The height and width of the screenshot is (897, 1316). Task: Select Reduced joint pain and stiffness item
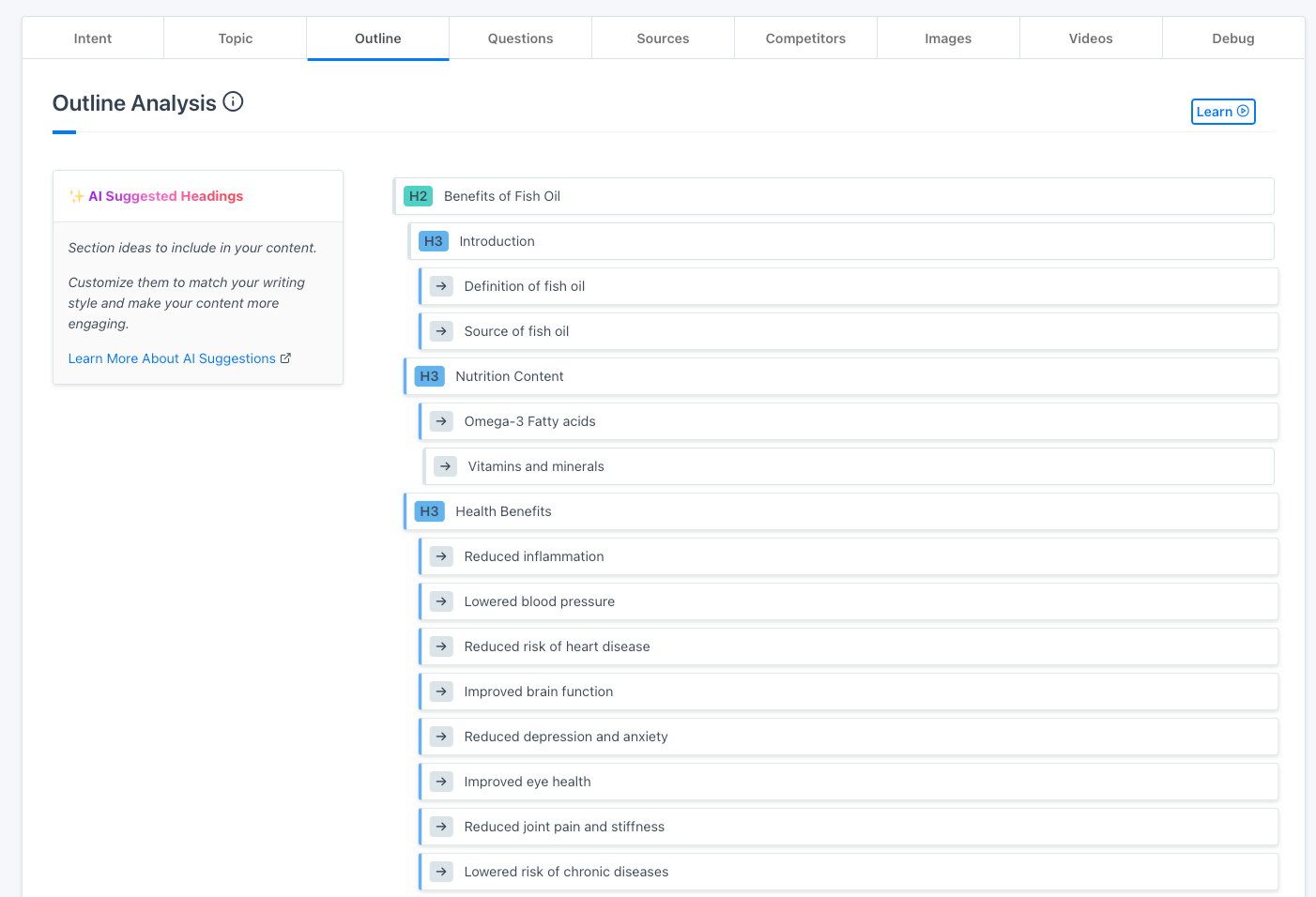849,827
